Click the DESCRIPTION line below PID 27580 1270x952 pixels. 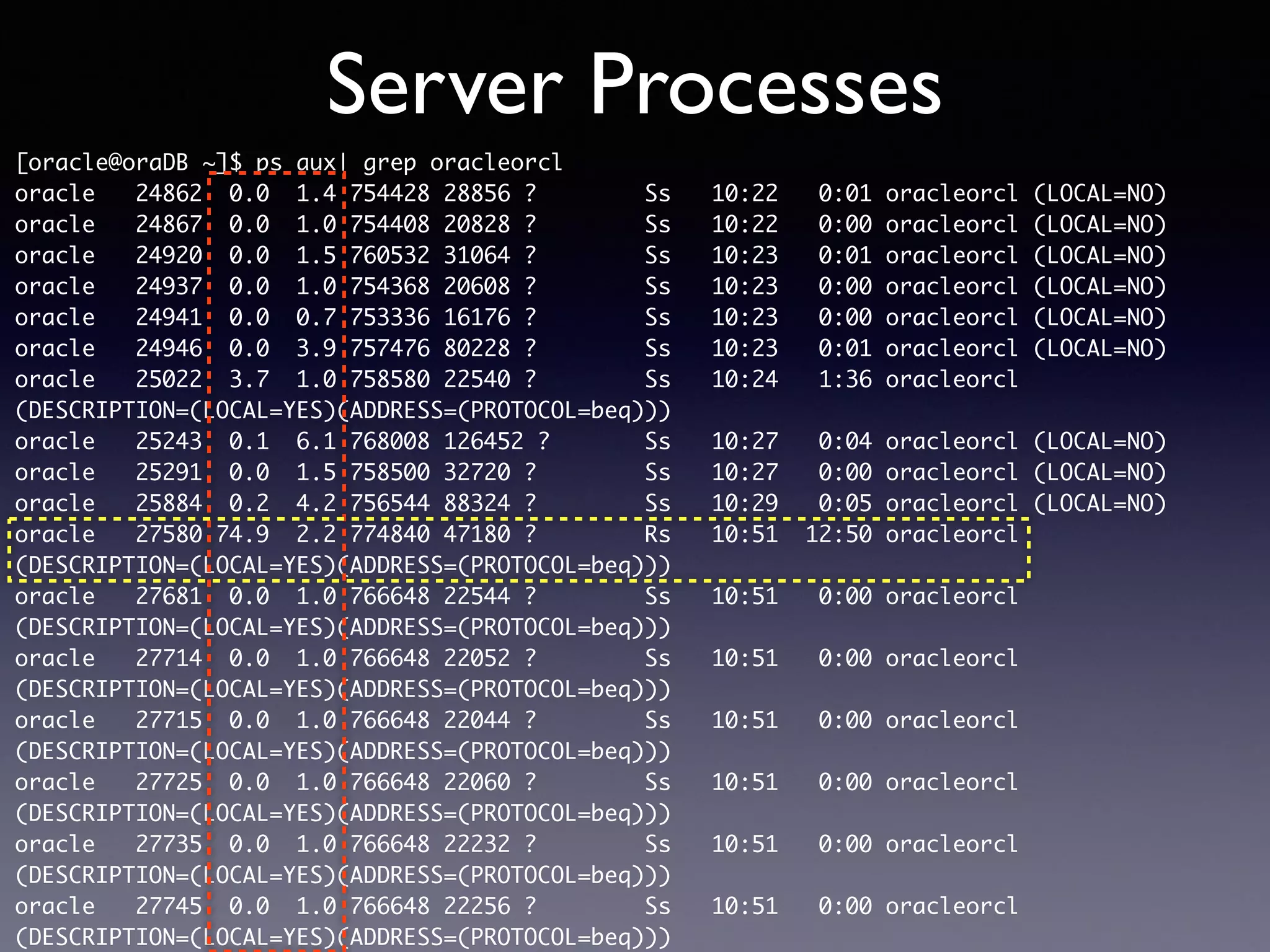[343, 565]
